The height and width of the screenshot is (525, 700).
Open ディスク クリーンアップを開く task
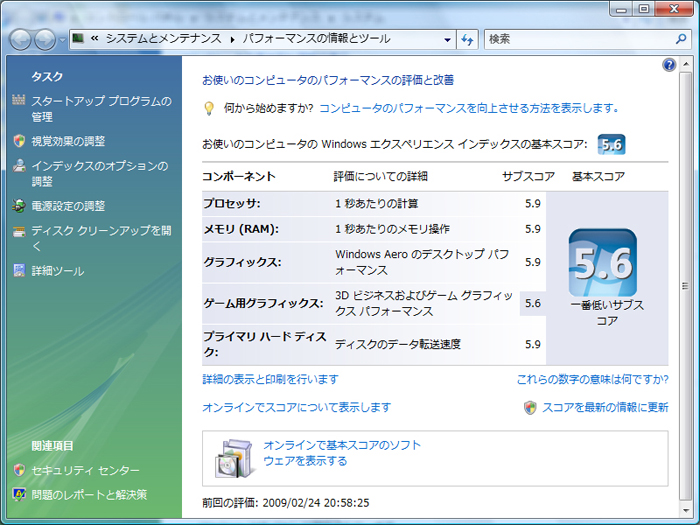pyautogui.click(x=101, y=238)
